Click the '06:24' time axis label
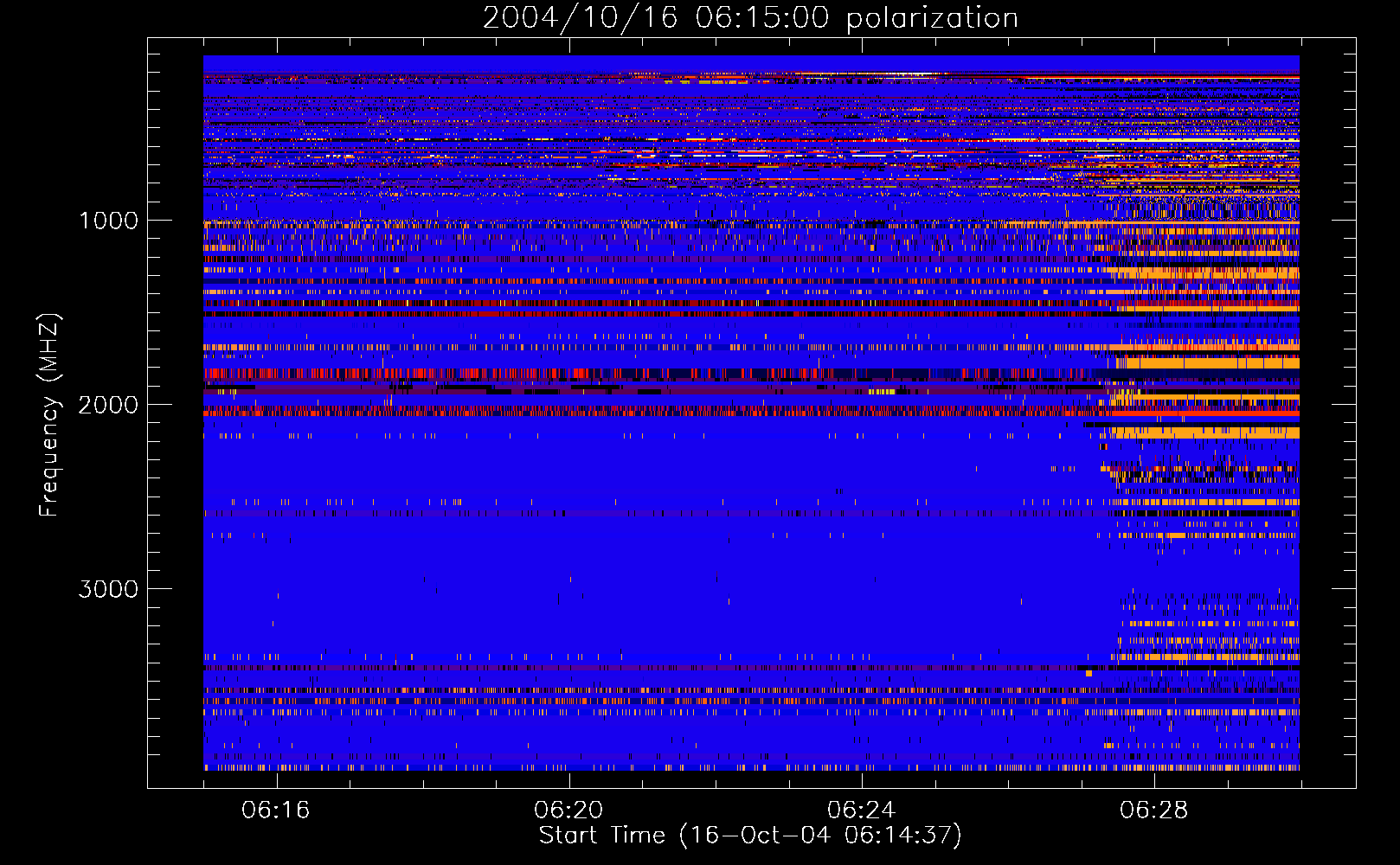 [x=861, y=811]
